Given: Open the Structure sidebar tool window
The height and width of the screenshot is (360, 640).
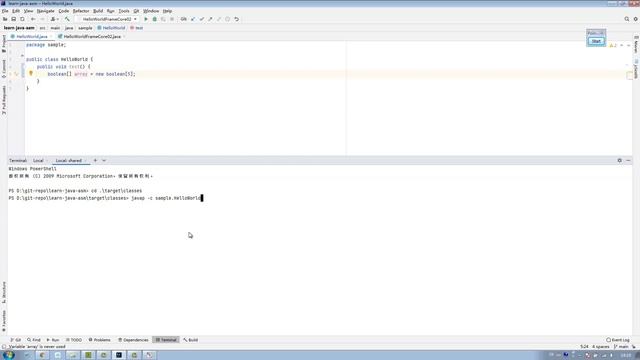Looking at the screenshot, I should 4,292.
